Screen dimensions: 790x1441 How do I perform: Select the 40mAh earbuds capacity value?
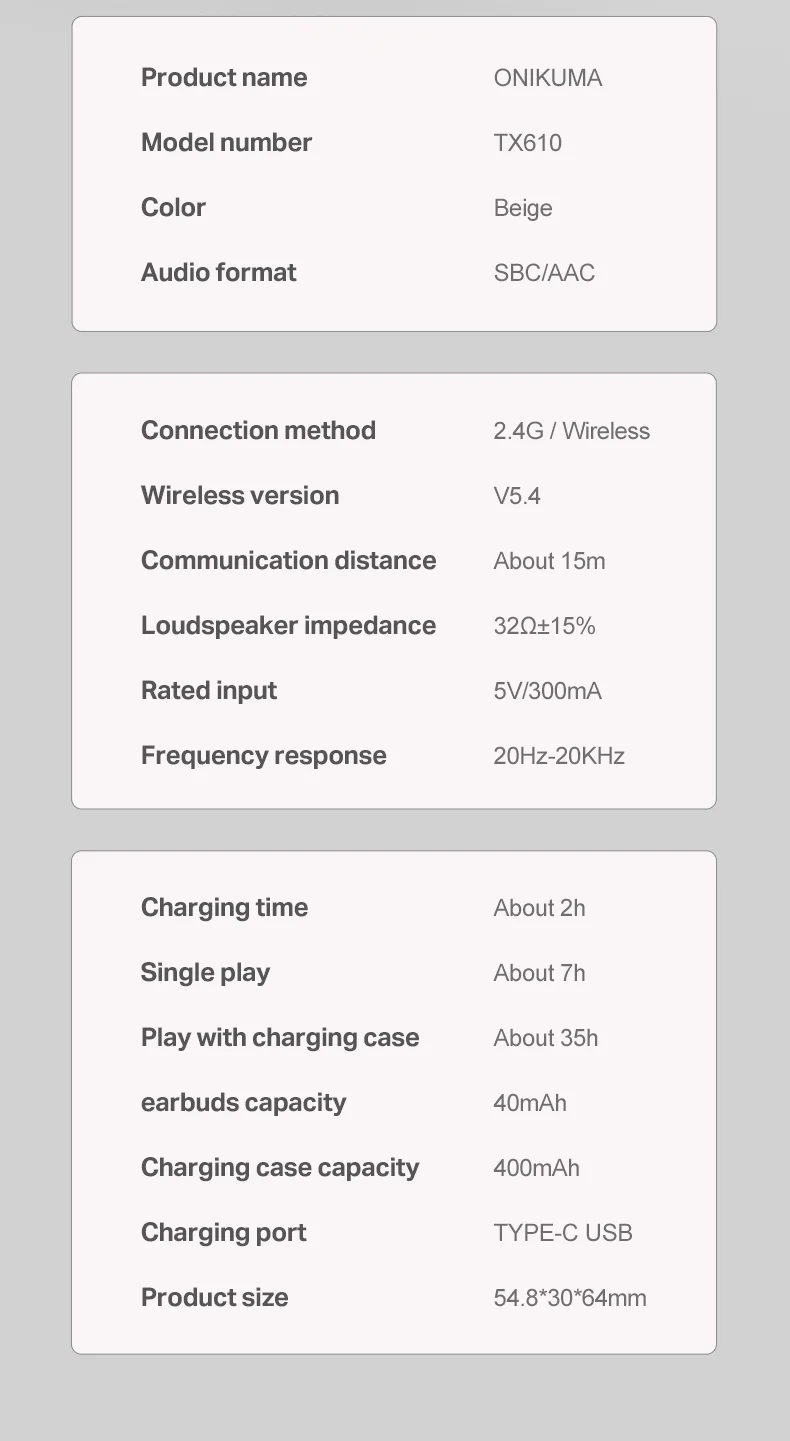[530, 1103]
